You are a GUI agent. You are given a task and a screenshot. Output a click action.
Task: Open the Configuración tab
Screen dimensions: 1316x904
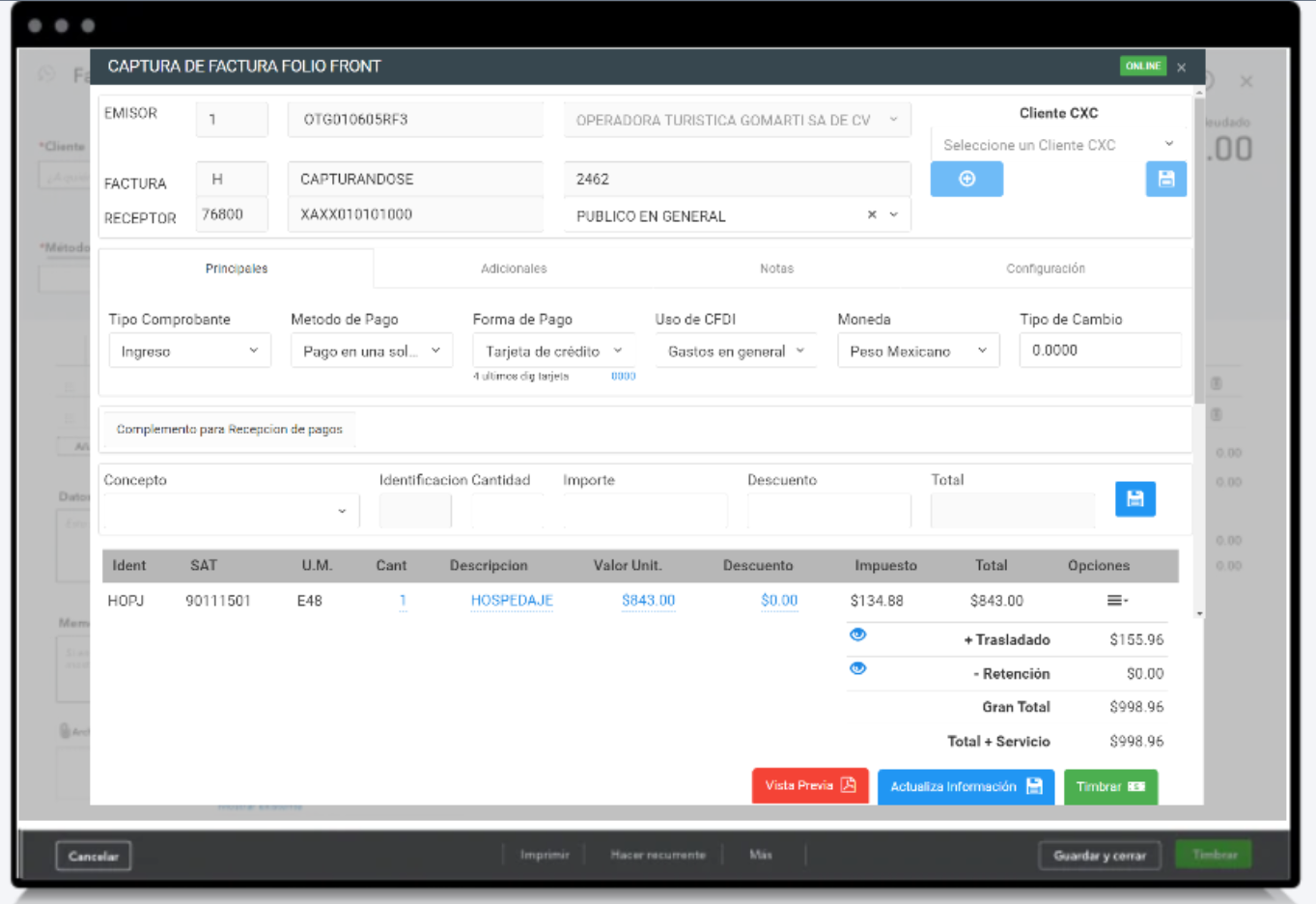click(1045, 268)
